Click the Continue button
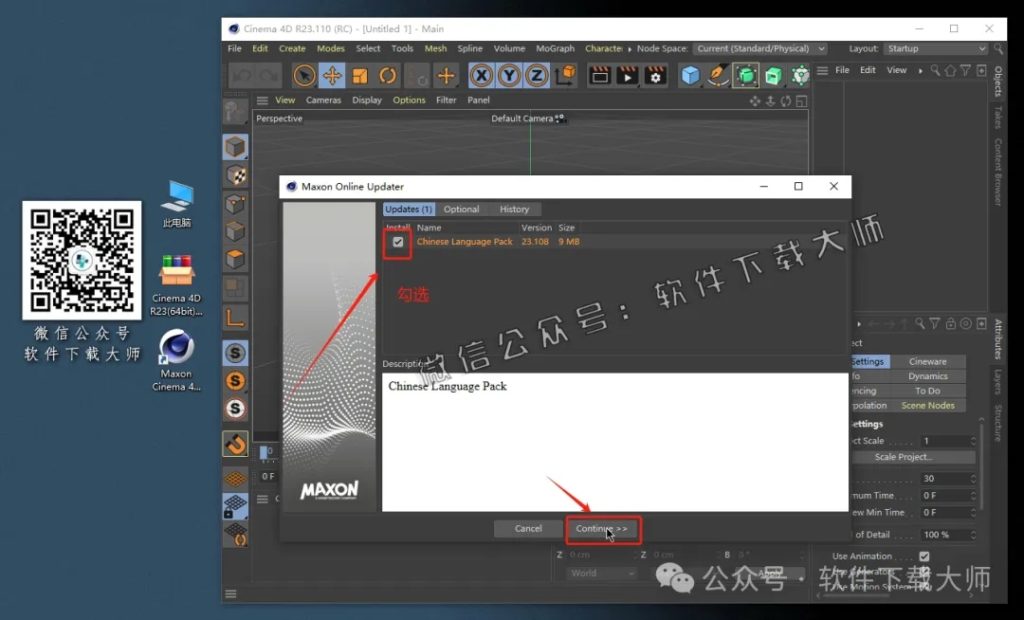The image size is (1024, 620). 601,528
